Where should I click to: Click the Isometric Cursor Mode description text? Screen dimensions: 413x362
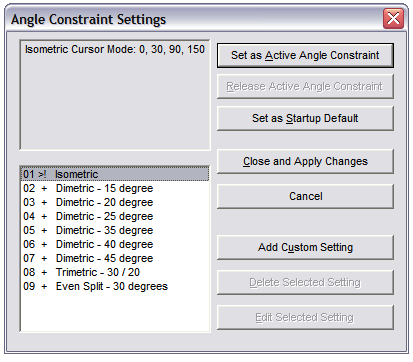tap(115, 49)
